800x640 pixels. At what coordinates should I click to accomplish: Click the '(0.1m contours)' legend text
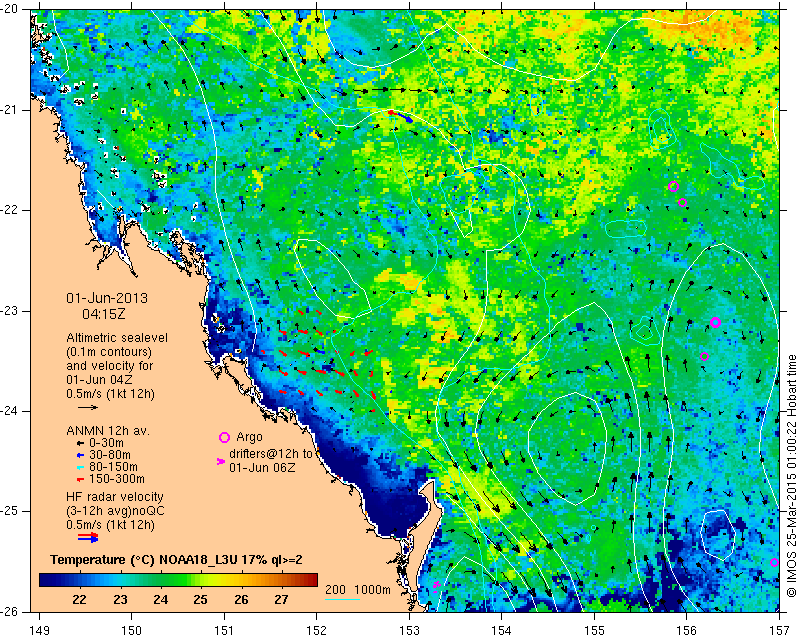click(109, 352)
